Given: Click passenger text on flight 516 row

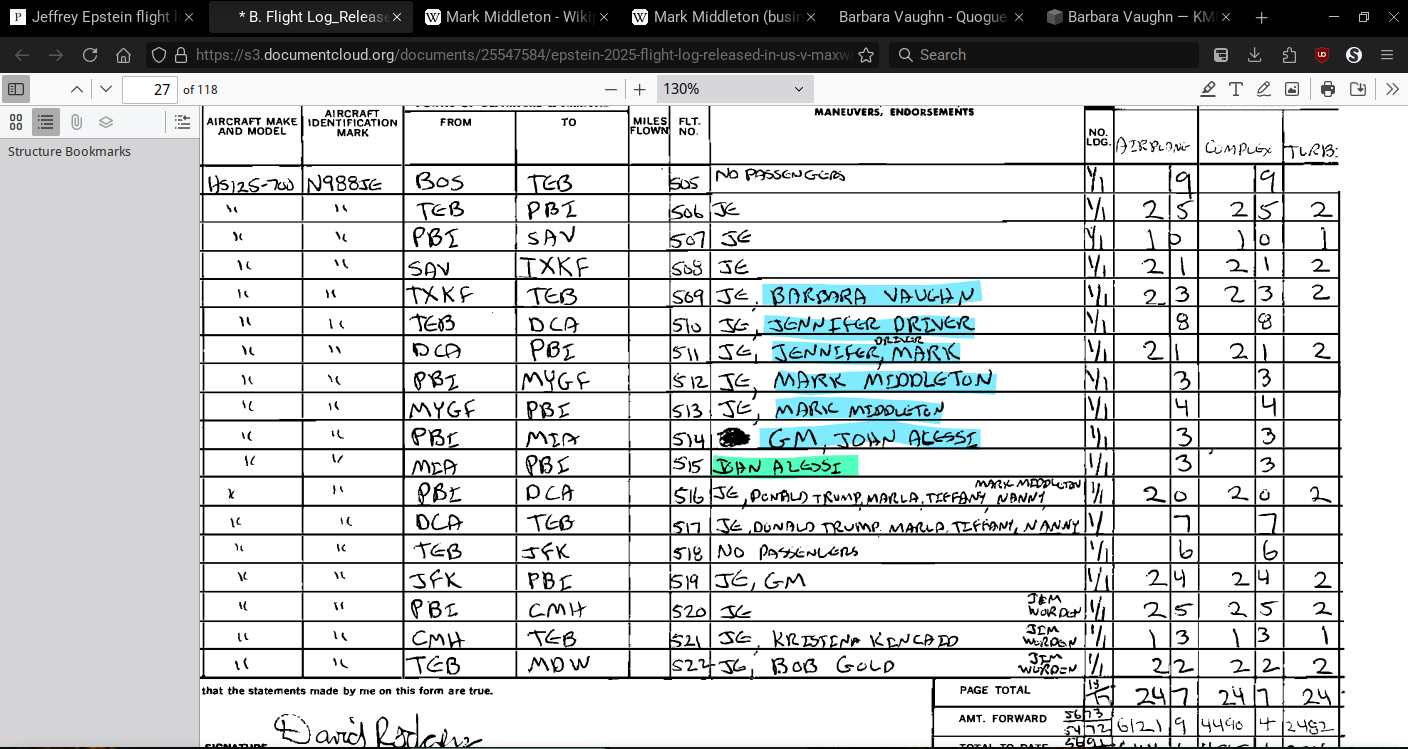Looking at the screenshot, I should (897, 495).
